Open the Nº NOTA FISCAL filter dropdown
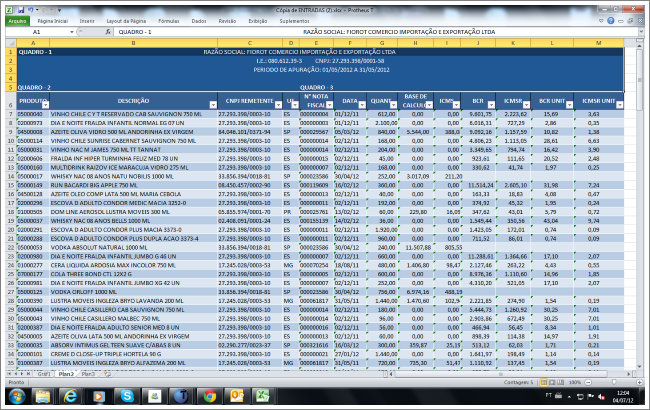This screenshot has width=650, height=410. pyautogui.click(x=330, y=105)
